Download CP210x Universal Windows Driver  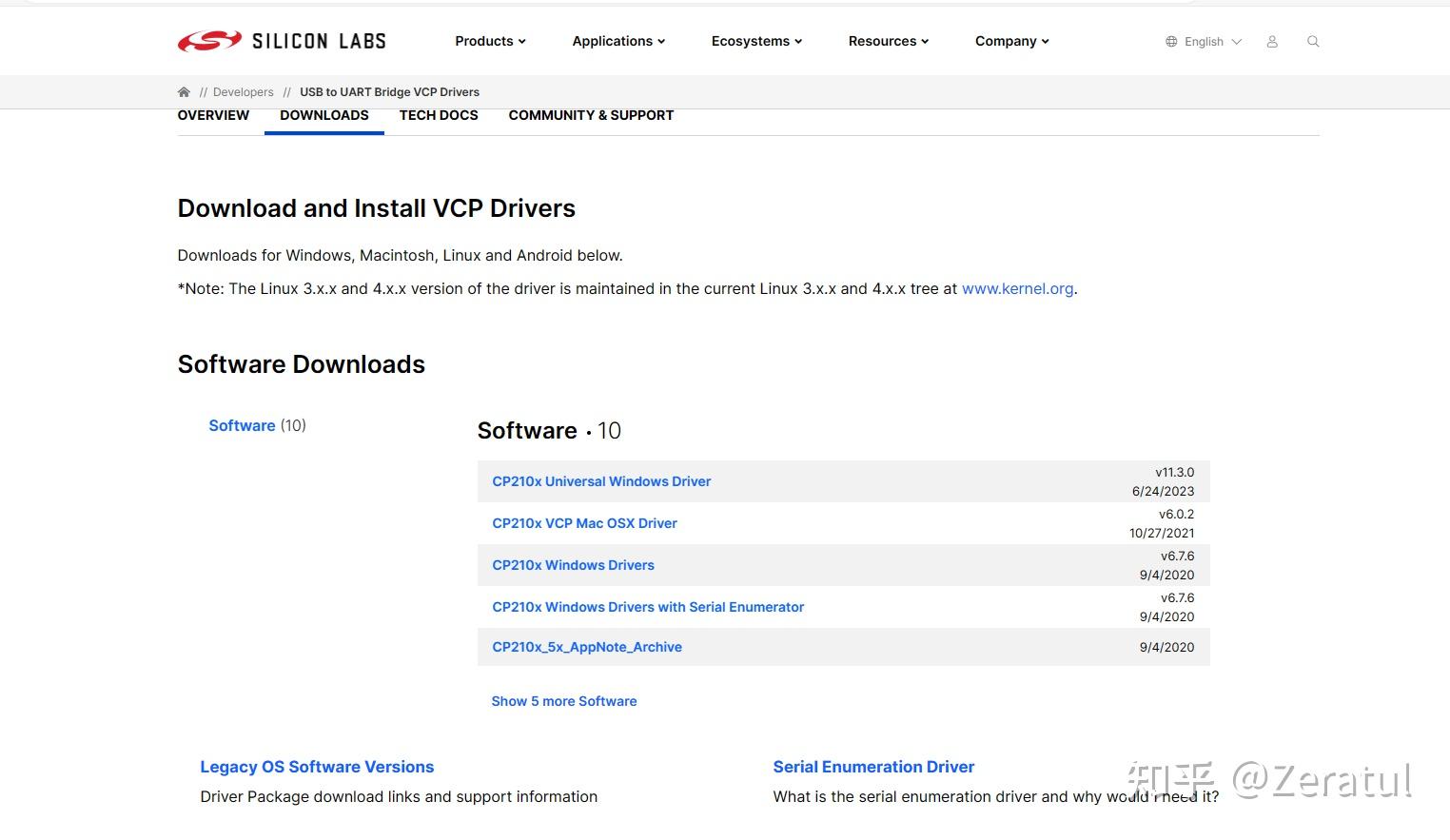point(601,481)
